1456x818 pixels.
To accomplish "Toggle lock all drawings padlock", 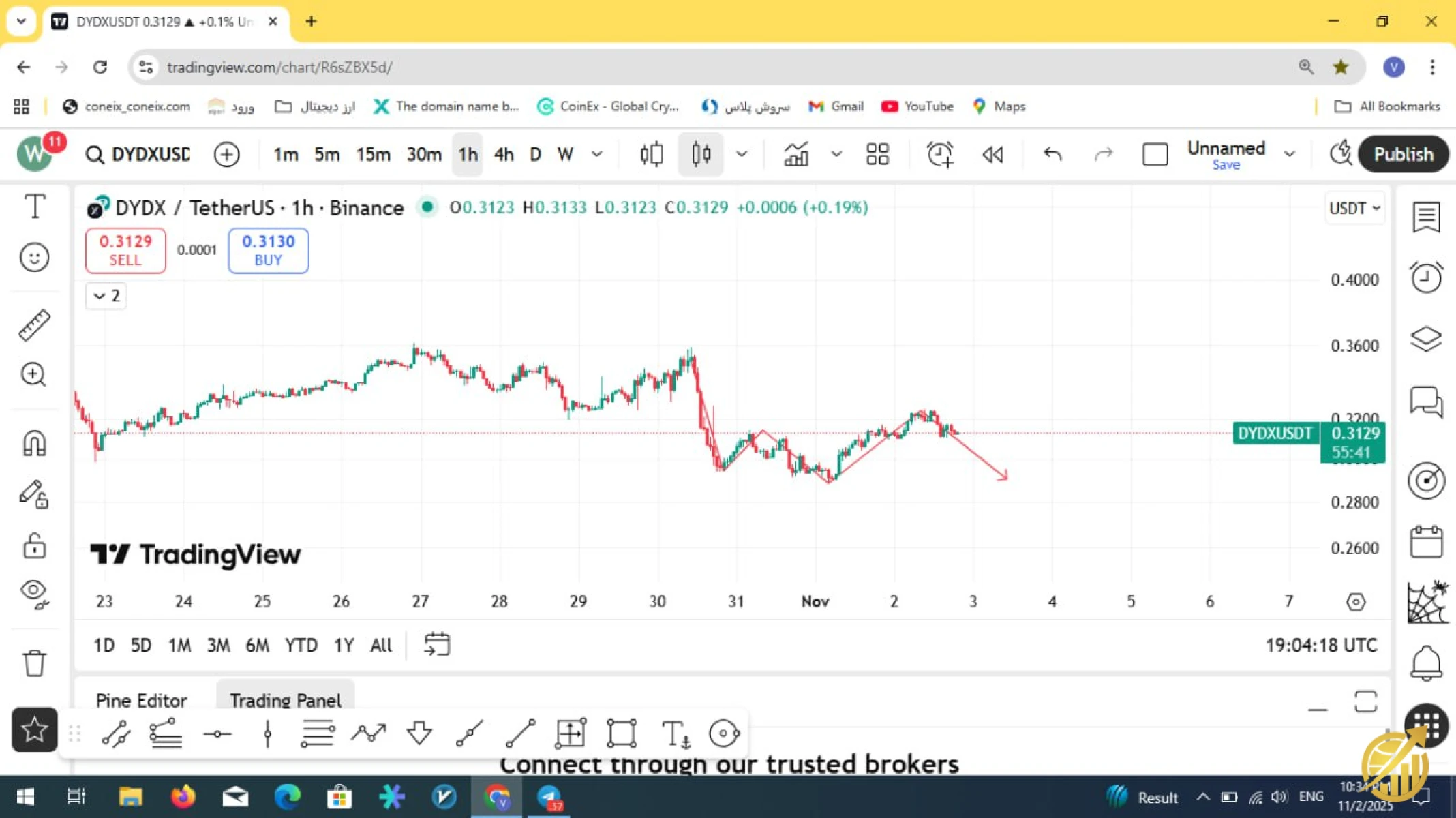I will [34, 545].
